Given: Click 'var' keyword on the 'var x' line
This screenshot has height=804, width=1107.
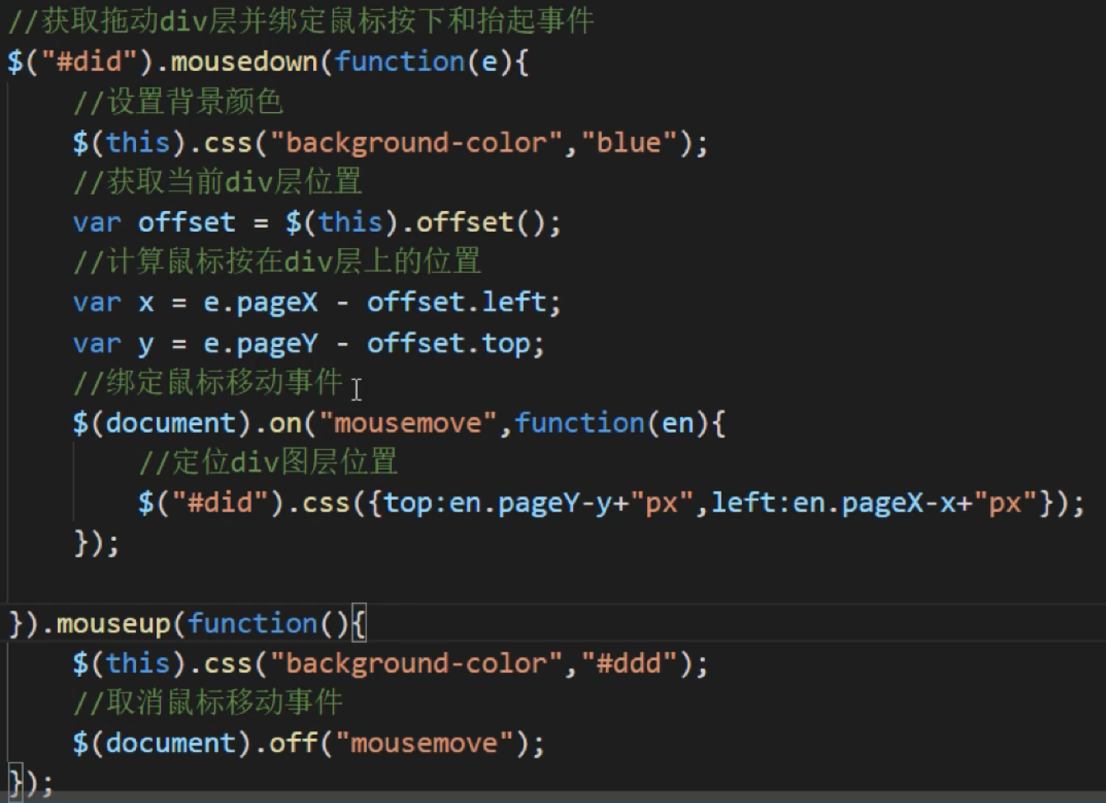Looking at the screenshot, I should [x=97, y=304].
